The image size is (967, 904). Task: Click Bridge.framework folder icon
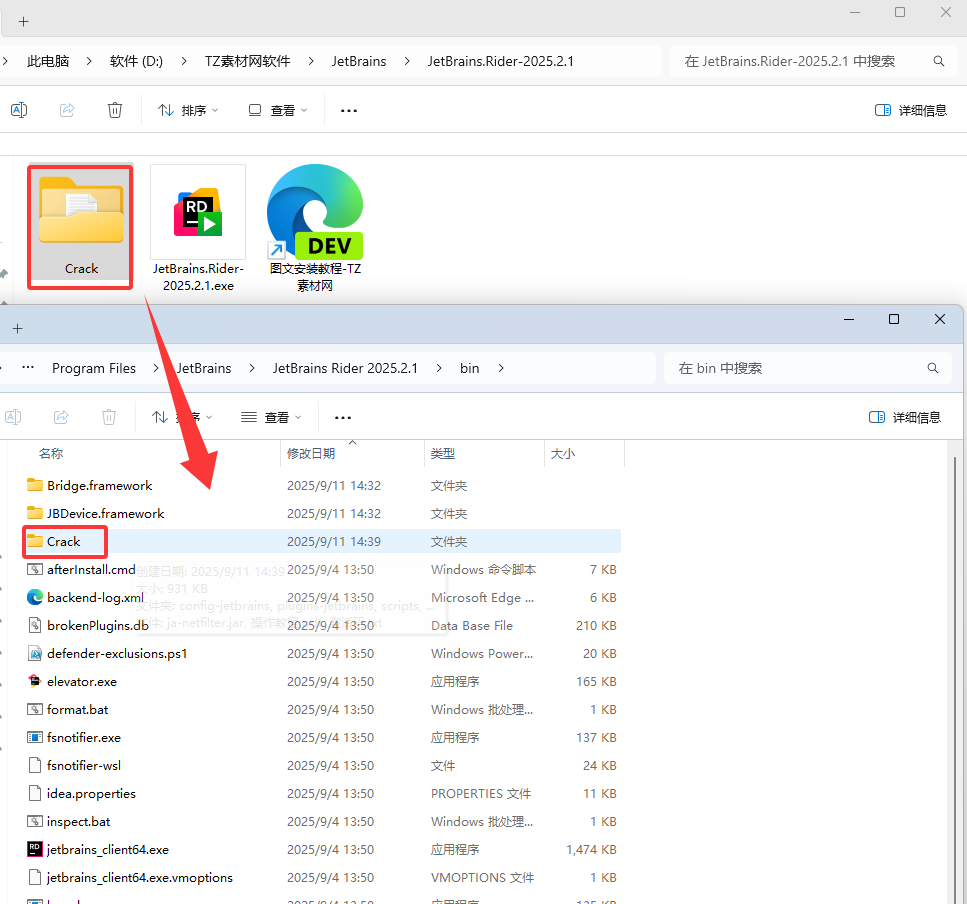tap(35, 485)
